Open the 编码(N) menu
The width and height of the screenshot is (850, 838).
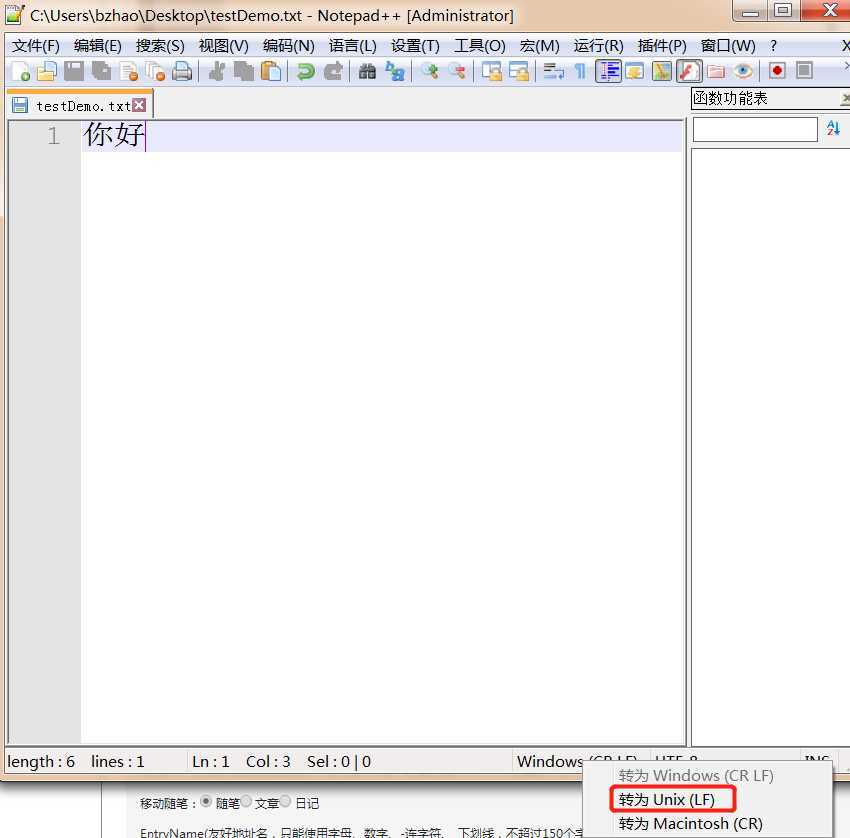click(x=288, y=46)
